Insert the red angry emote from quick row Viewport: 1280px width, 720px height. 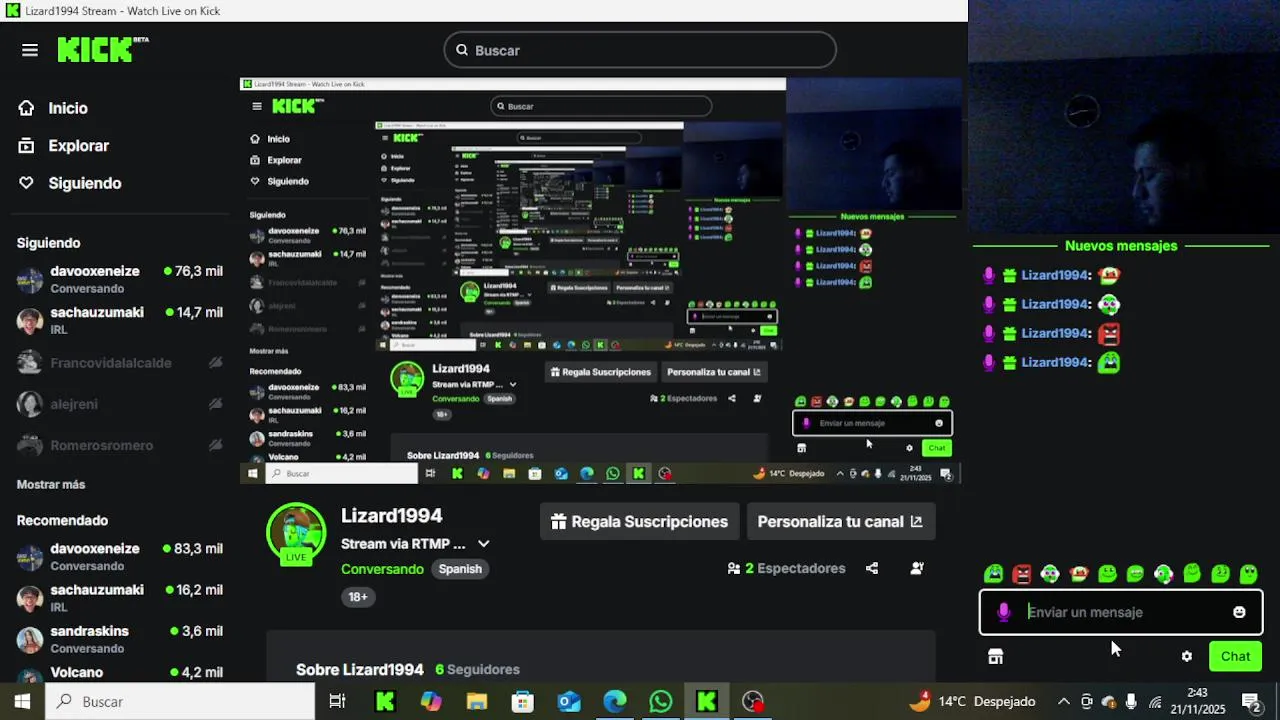point(1021,574)
